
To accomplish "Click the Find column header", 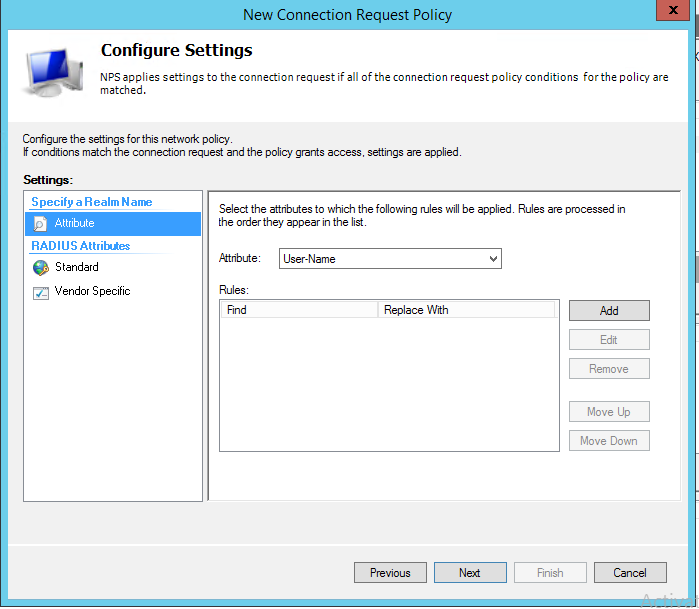I will [x=298, y=310].
